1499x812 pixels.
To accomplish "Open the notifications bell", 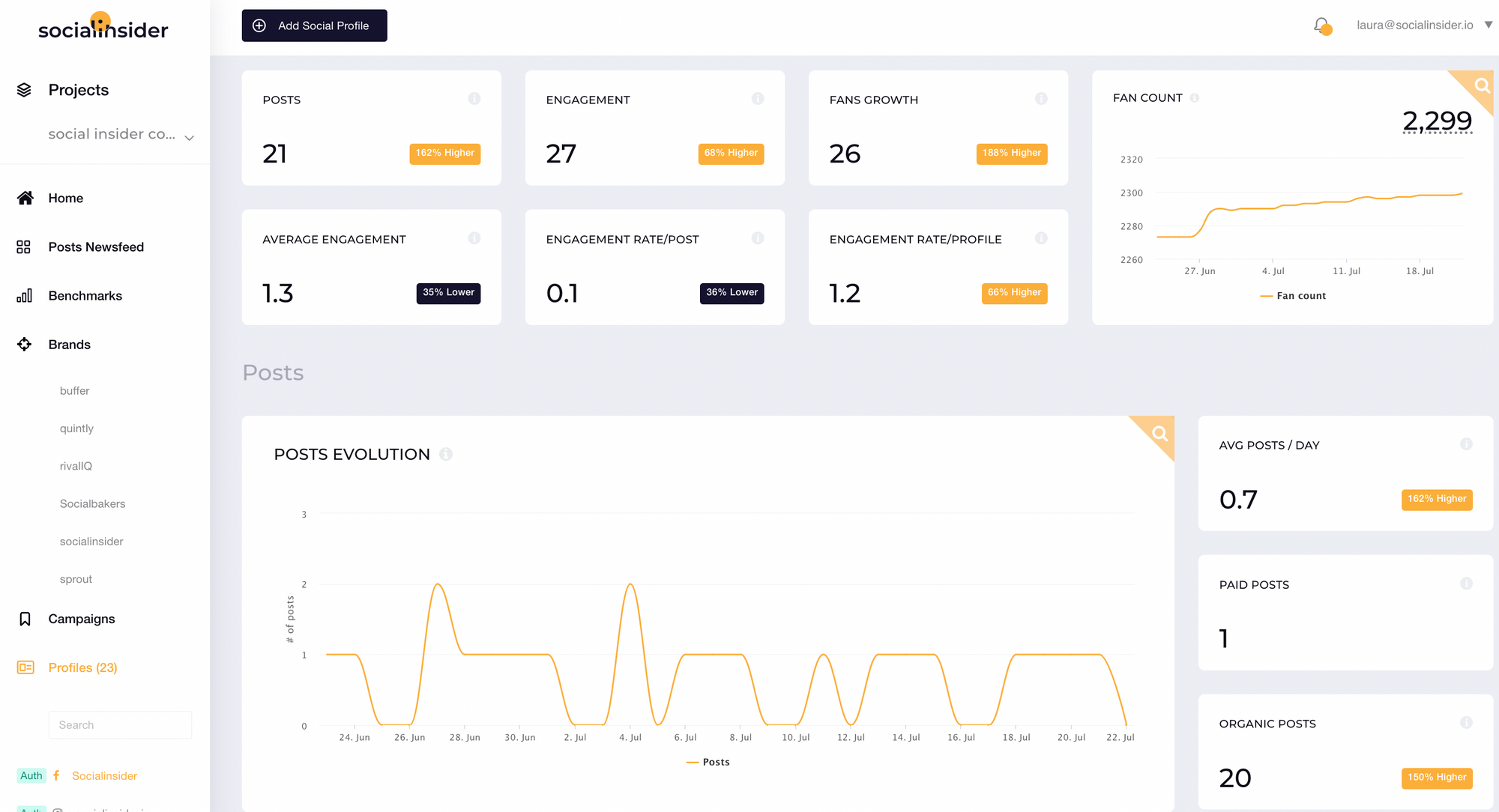I will click(x=1322, y=26).
